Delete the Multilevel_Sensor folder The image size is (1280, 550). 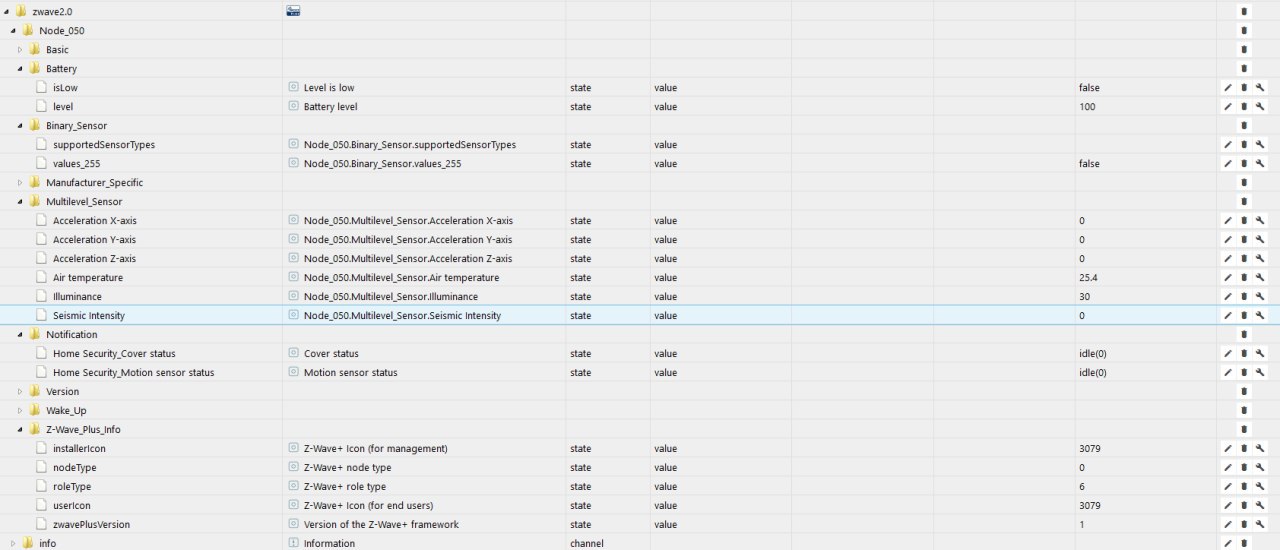(1244, 202)
